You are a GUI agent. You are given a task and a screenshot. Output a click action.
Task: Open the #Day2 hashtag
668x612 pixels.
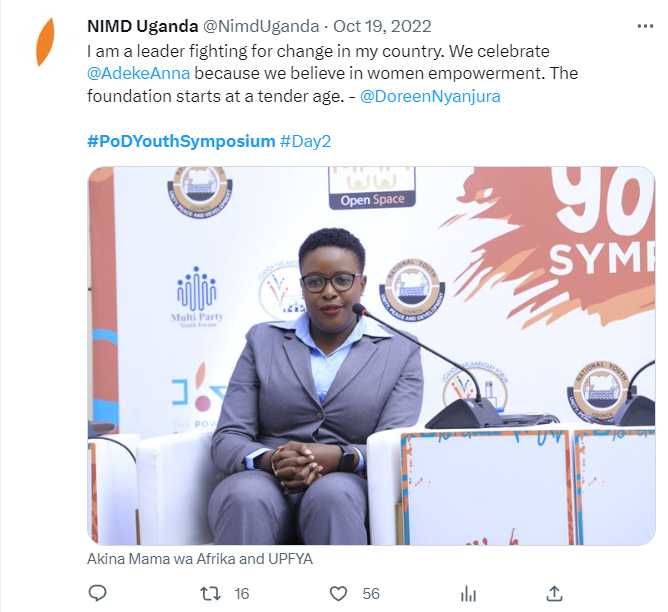point(305,141)
